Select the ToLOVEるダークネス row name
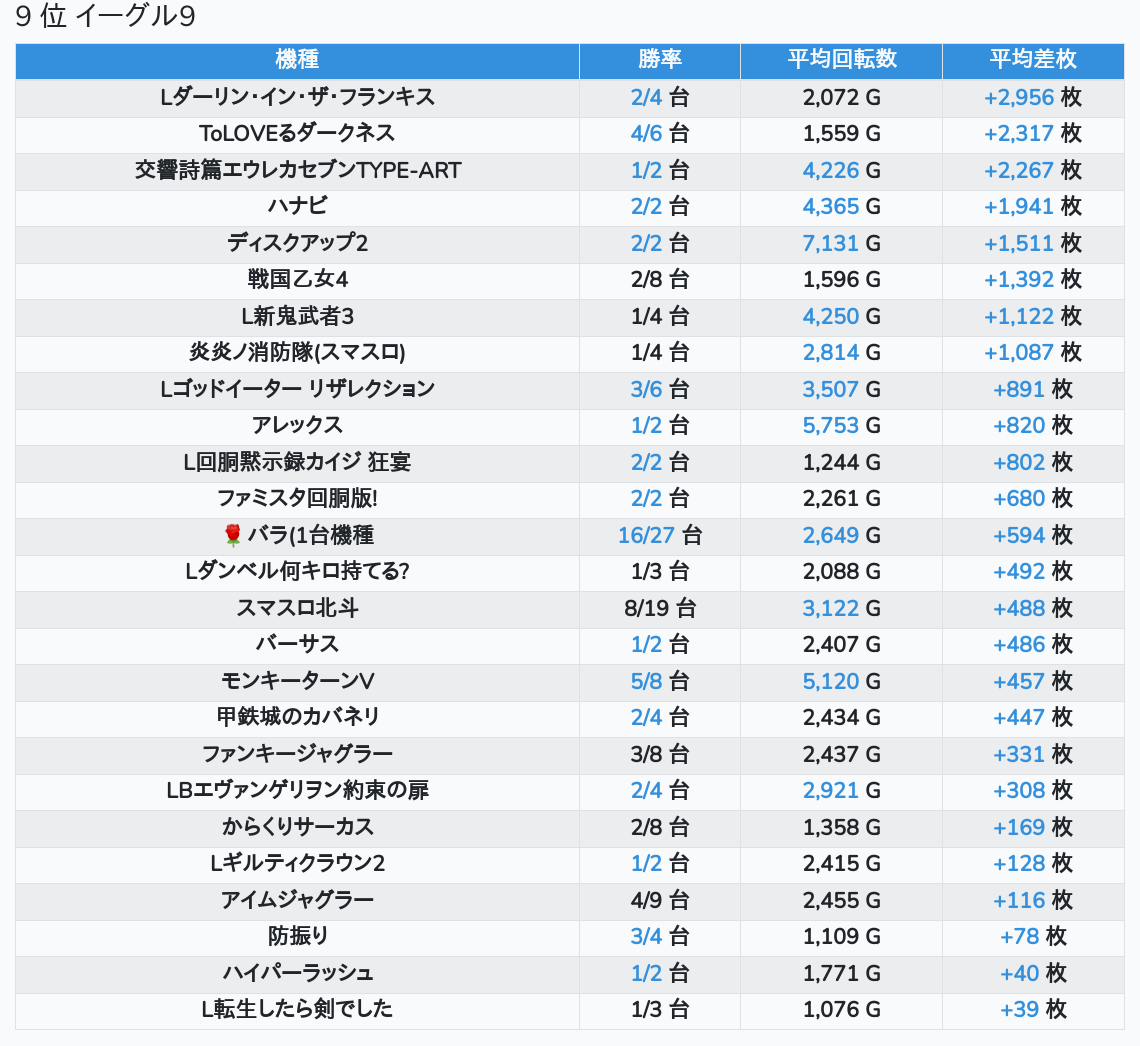The image size is (1140, 1046). (297, 134)
